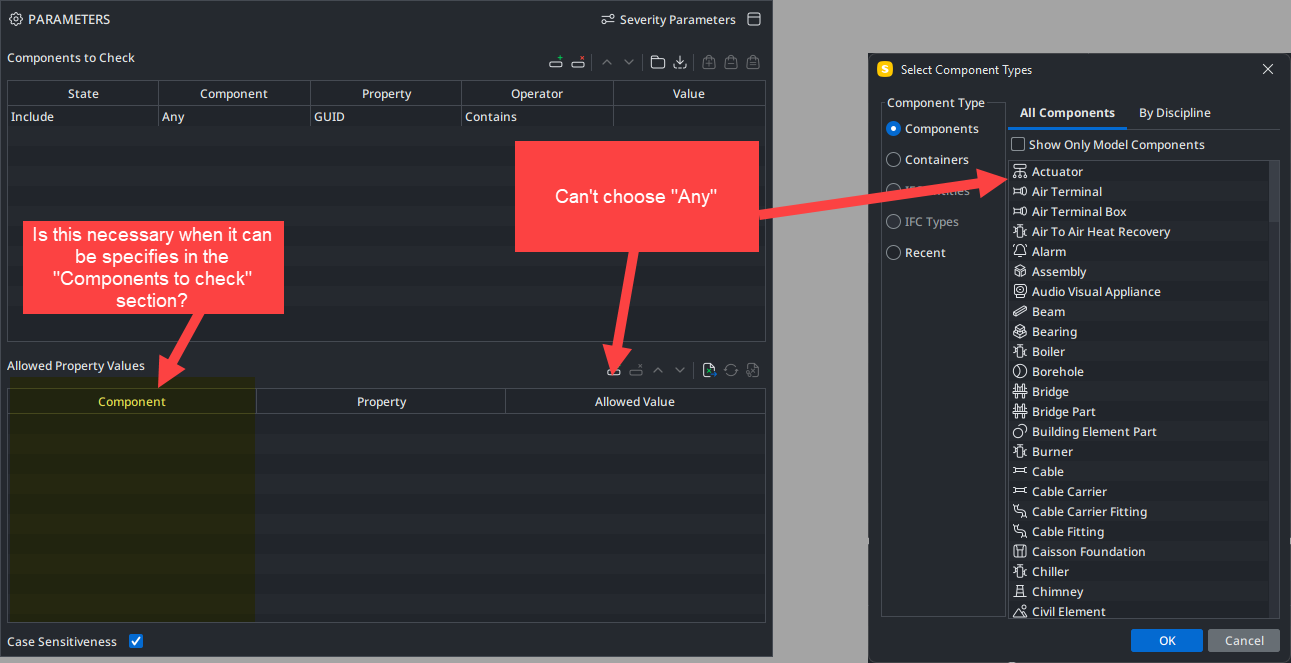
Task: Open Severity Parameters settings
Action: [668, 20]
